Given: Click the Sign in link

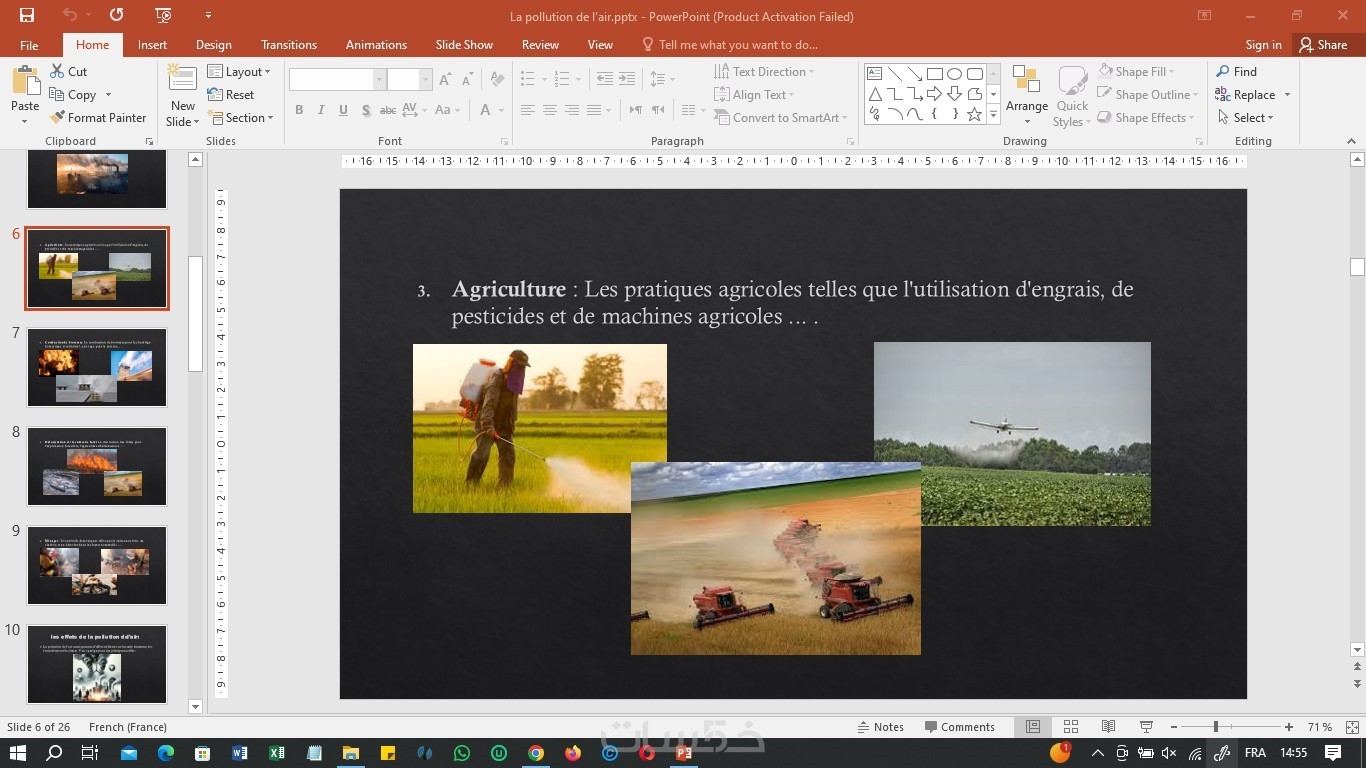Looking at the screenshot, I should pos(1263,45).
